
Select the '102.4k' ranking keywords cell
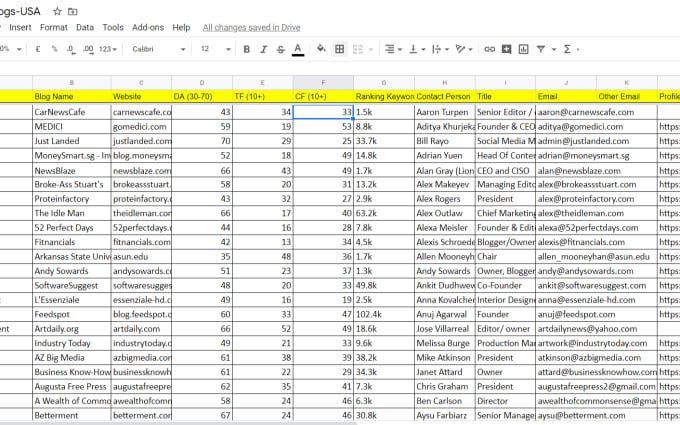pyautogui.click(x=384, y=314)
